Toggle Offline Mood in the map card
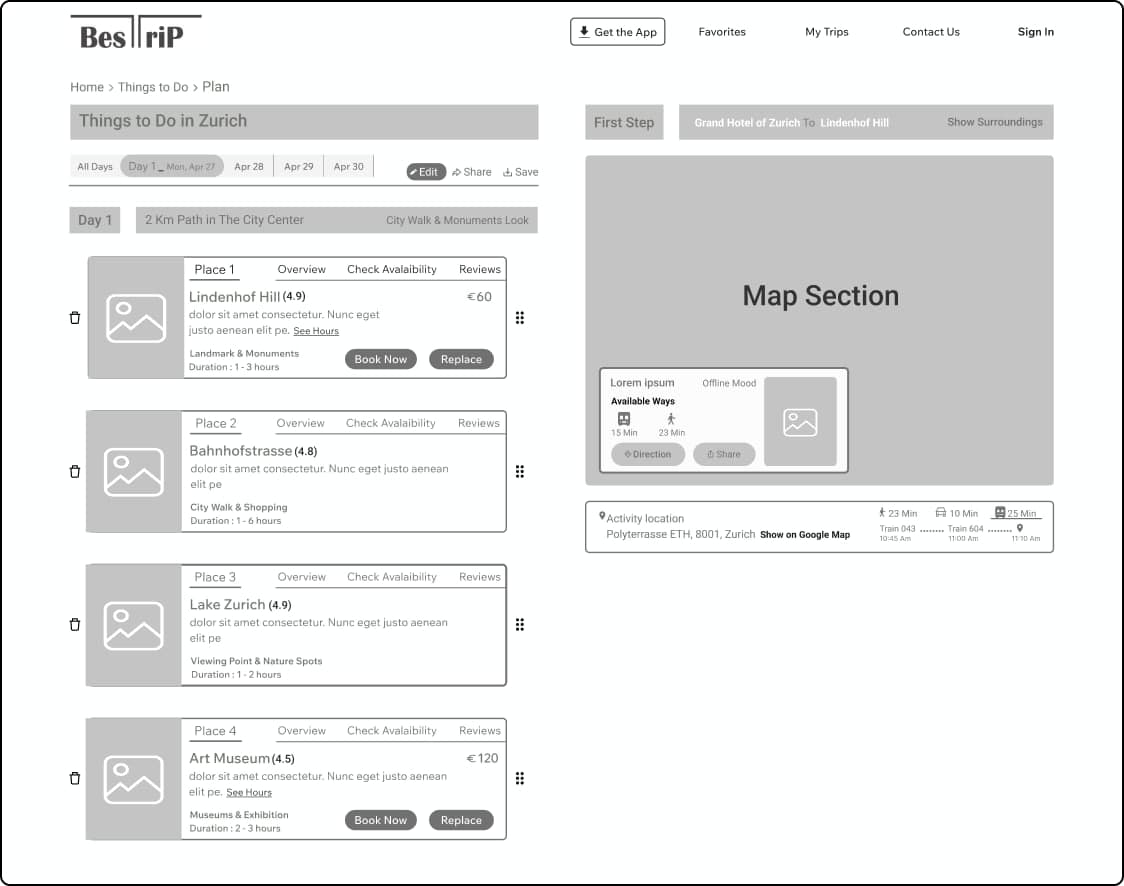 pyautogui.click(x=729, y=383)
